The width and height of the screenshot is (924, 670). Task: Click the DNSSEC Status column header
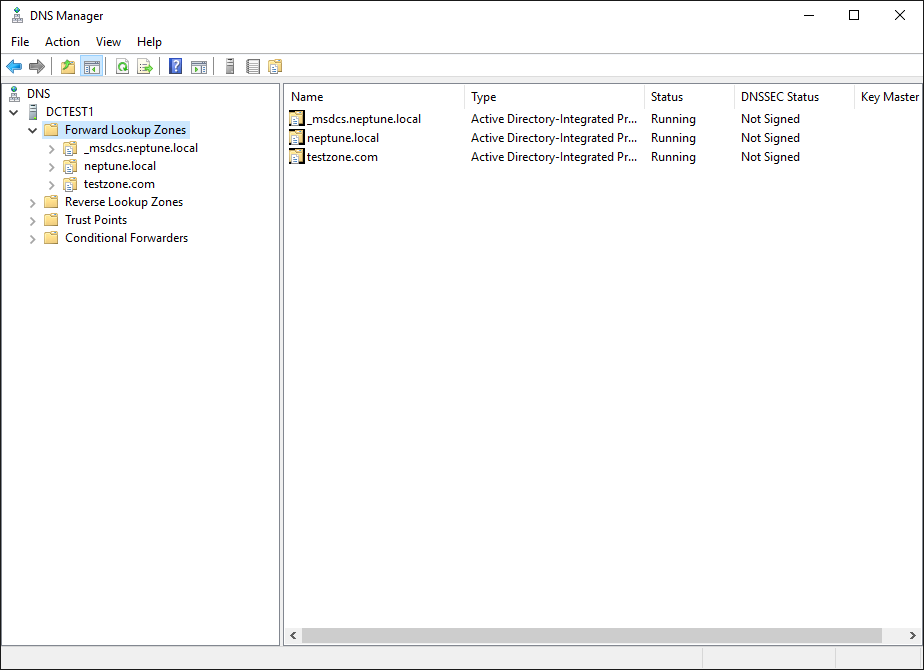780,97
